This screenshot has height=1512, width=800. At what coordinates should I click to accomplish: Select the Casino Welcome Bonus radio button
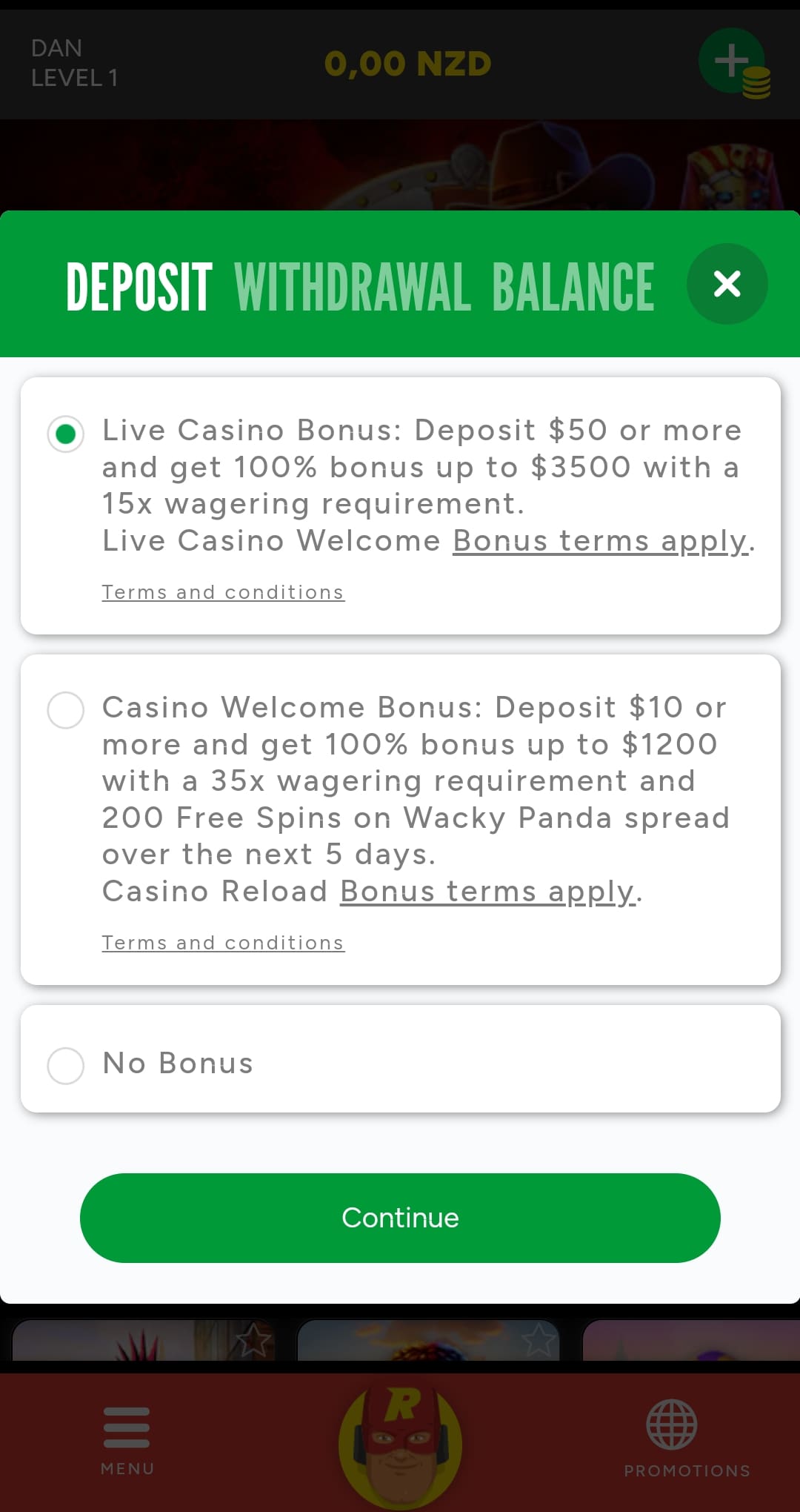pyautogui.click(x=66, y=710)
